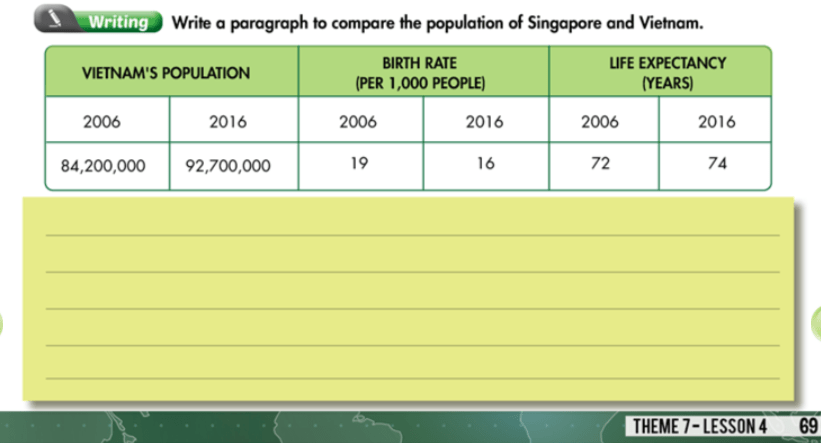Click the left green page-turn button
The width and height of the screenshot is (821, 443).
tap(2, 324)
